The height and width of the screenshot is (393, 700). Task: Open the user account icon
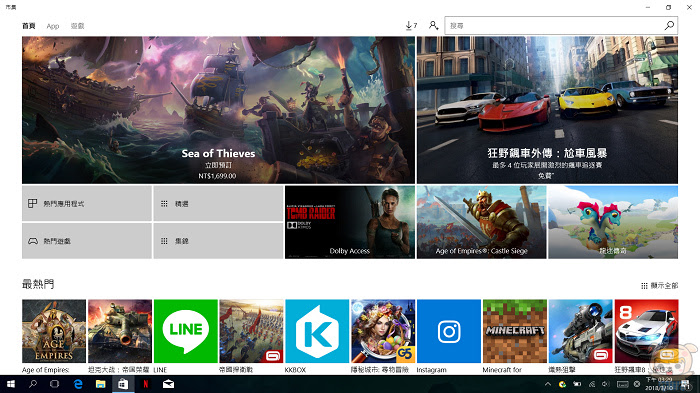pos(433,25)
